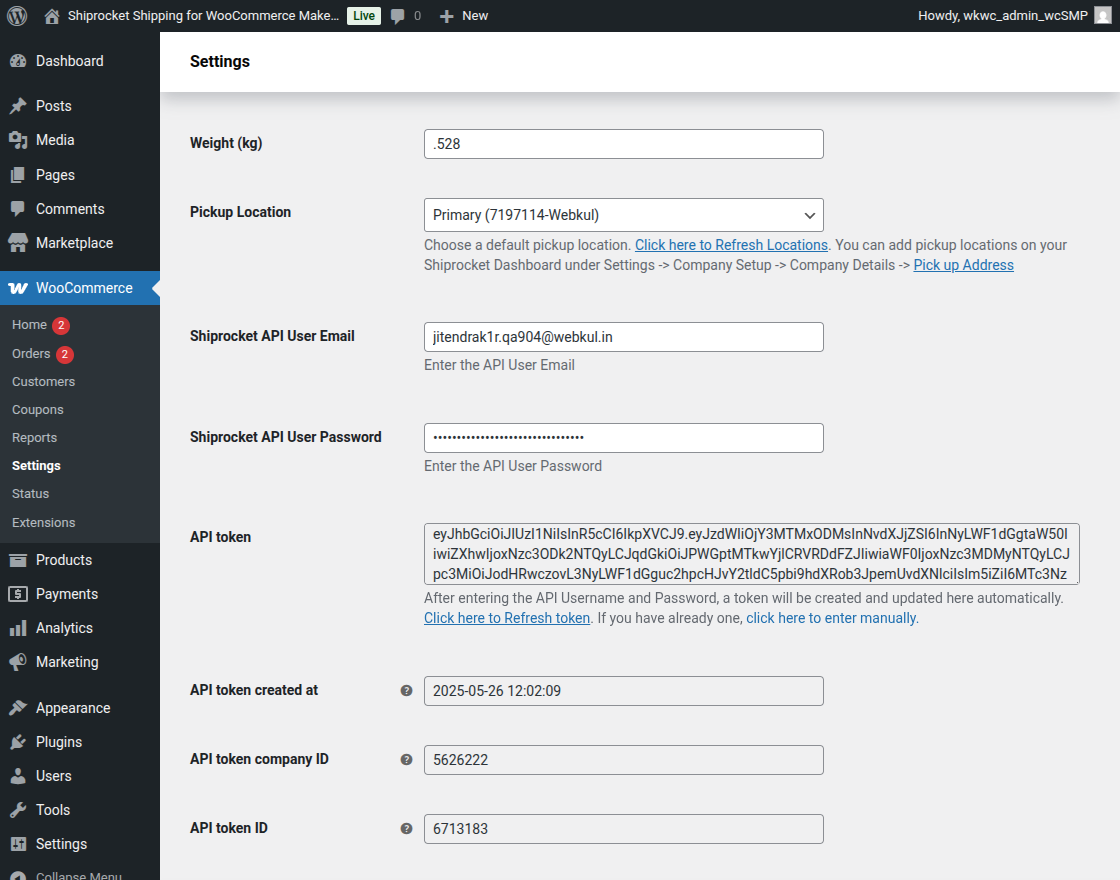Open the site home icon in admin bar
The height and width of the screenshot is (880, 1120).
click(x=51, y=16)
